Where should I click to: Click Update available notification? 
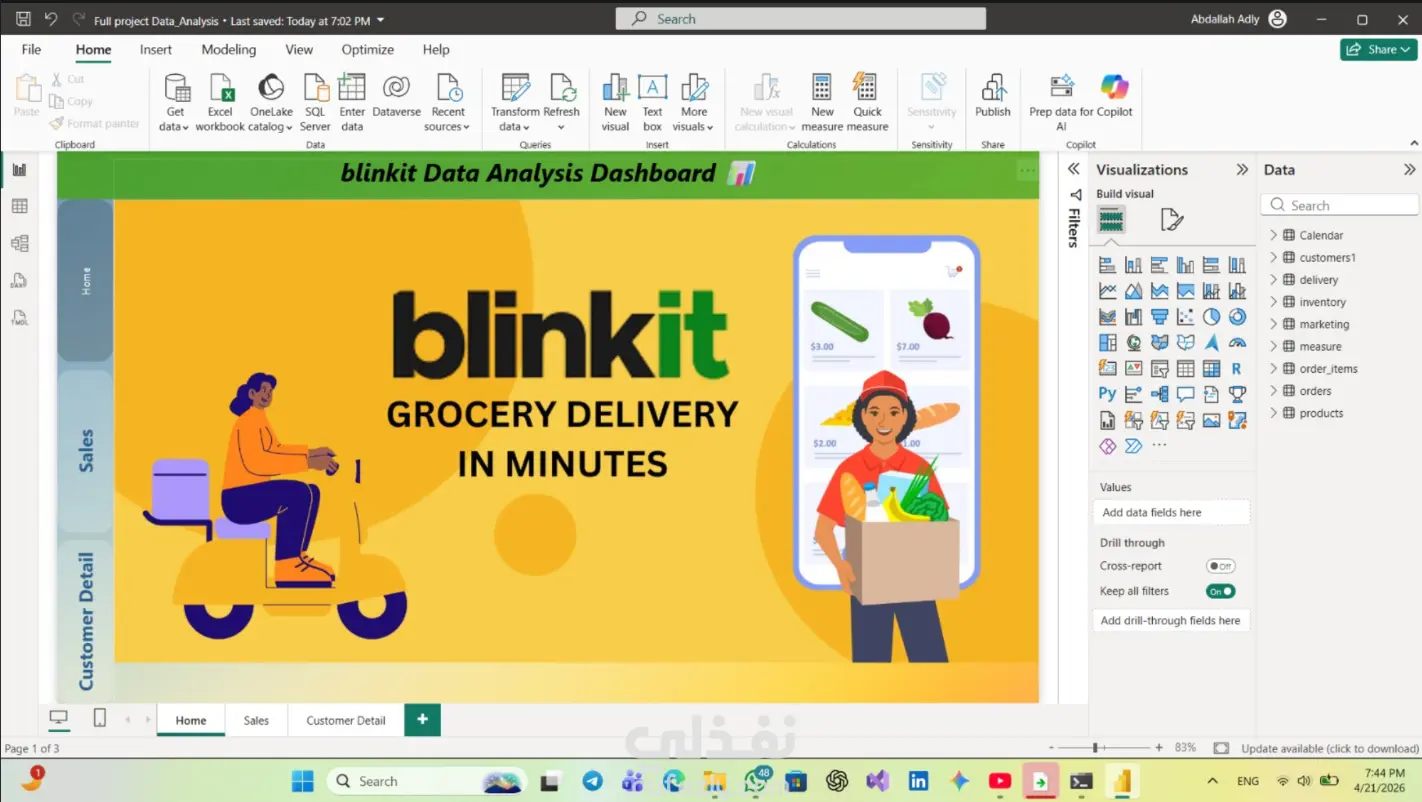point(1330,748)
